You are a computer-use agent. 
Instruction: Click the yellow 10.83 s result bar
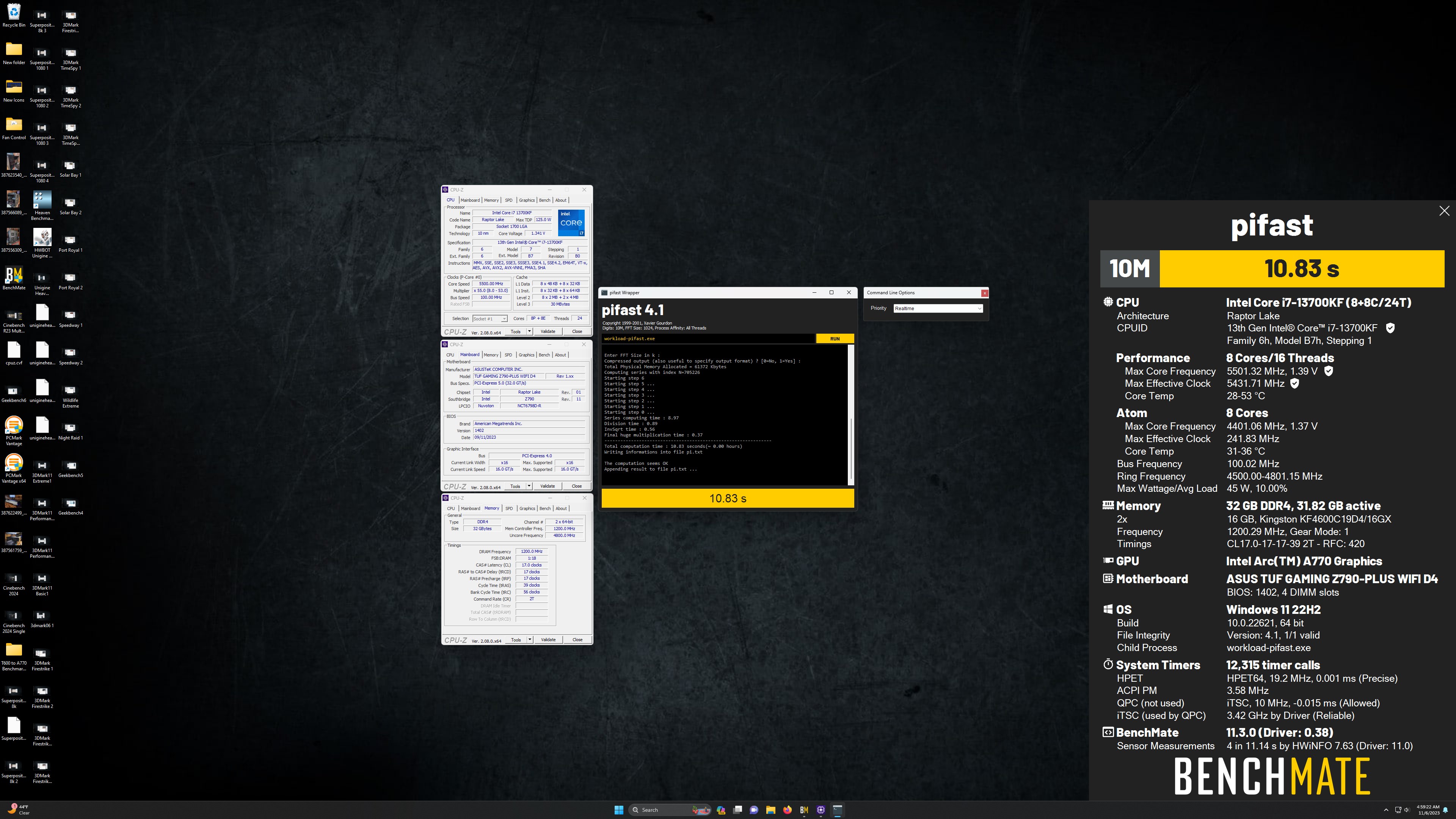728,499
